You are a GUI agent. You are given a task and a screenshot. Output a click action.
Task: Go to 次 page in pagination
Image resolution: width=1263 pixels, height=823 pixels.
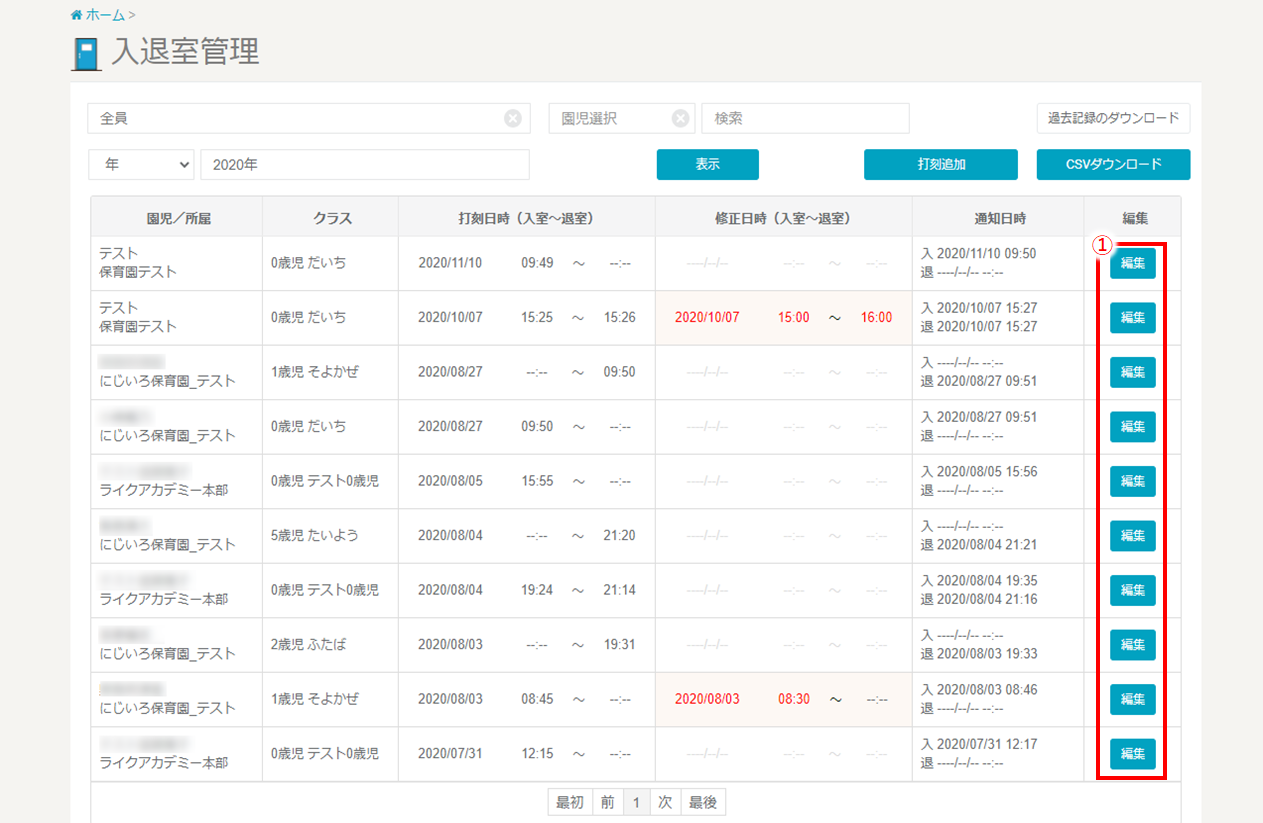[x=665, y=802]
